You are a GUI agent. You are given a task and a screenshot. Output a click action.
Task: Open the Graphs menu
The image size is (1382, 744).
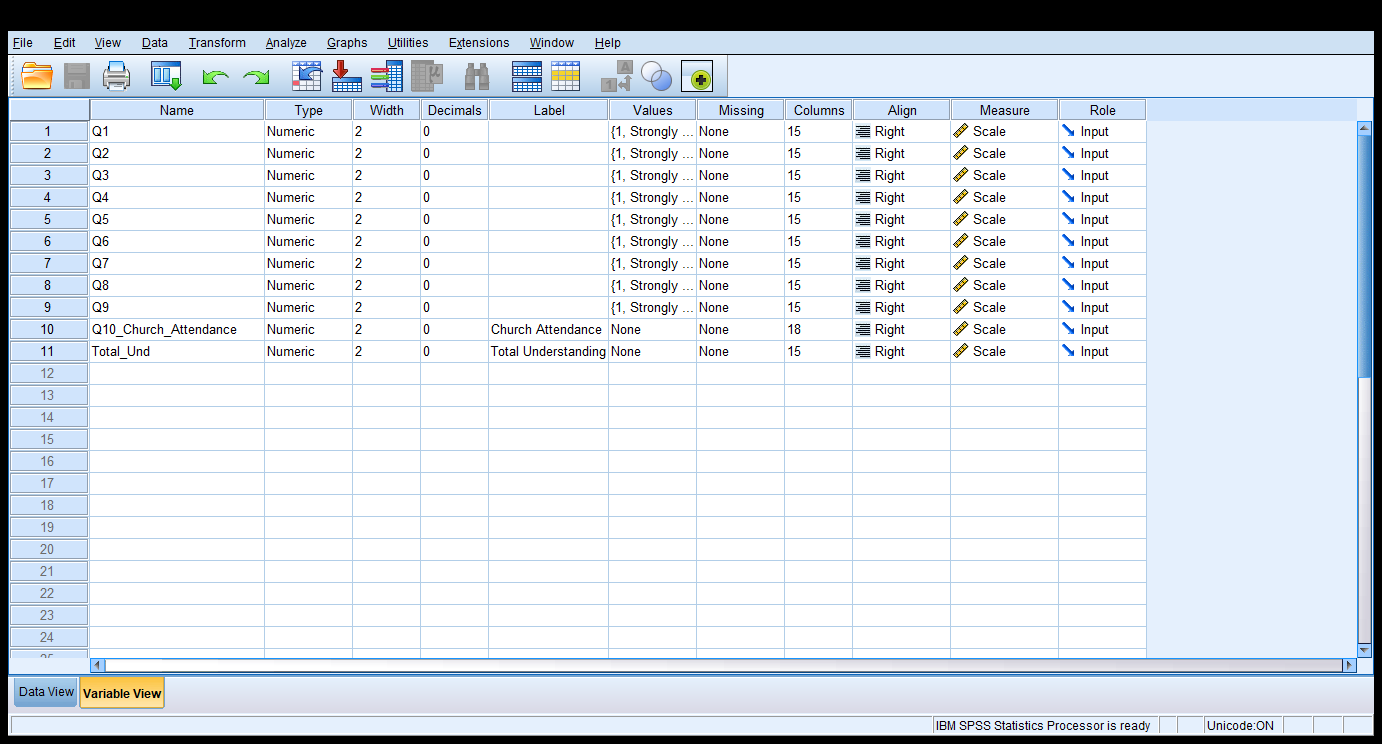[x=347, y=43]
